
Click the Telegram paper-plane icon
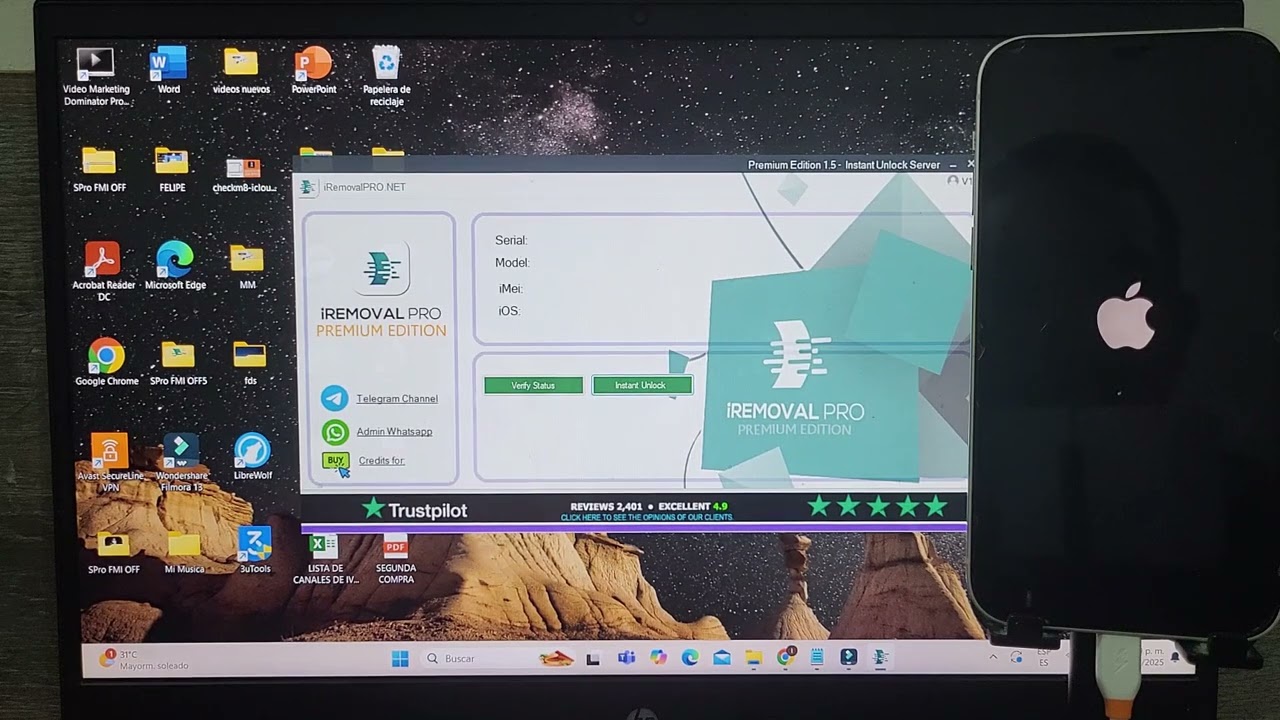pyautogui.click(x=334, y=398)
